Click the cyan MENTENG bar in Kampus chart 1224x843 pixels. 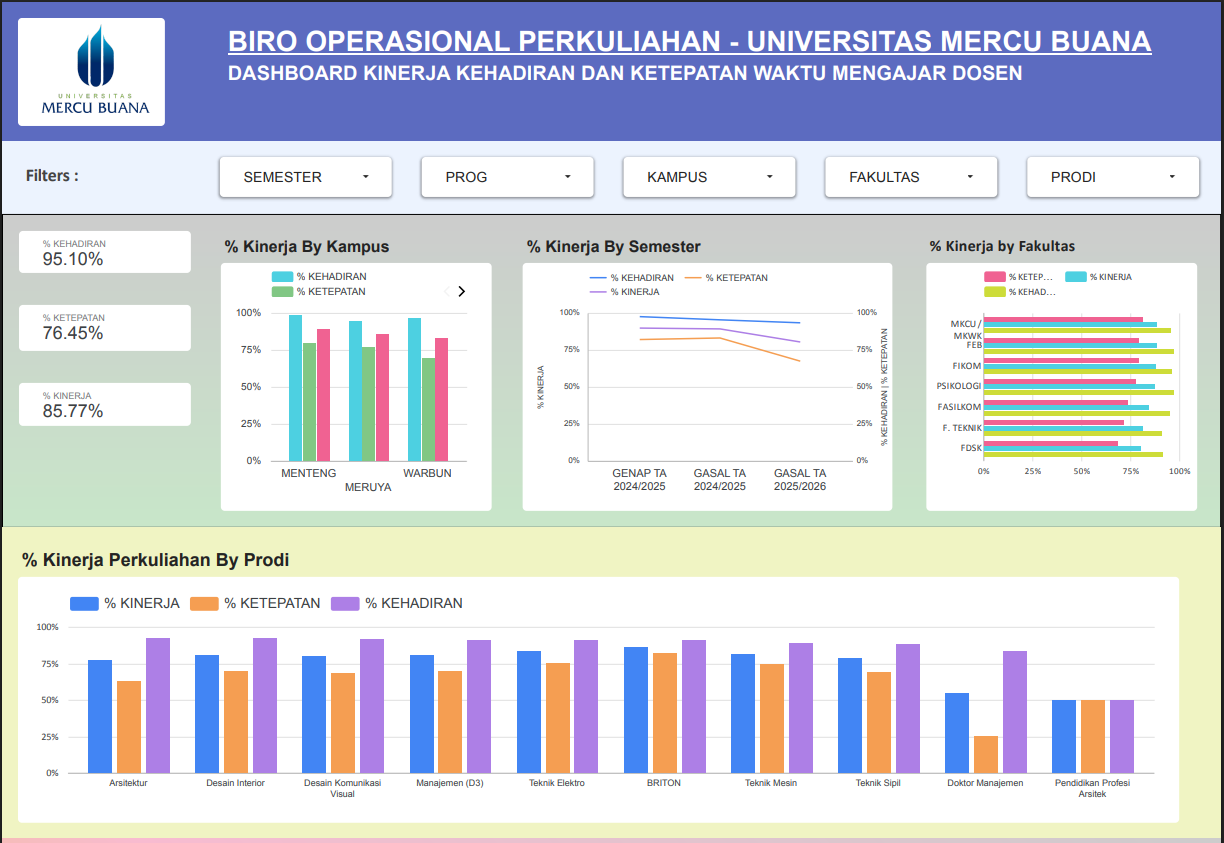click(295, 388)
